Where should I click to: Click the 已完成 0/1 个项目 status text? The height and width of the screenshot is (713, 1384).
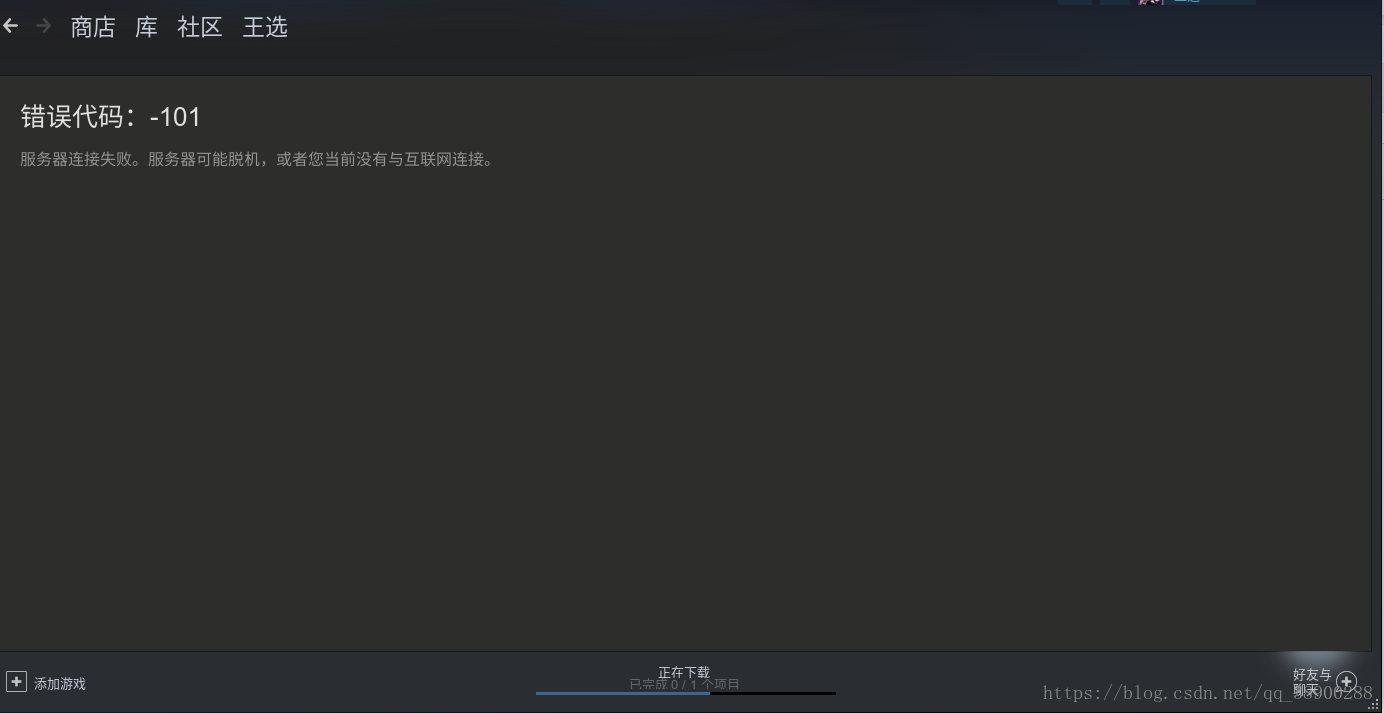coord(684,684)
